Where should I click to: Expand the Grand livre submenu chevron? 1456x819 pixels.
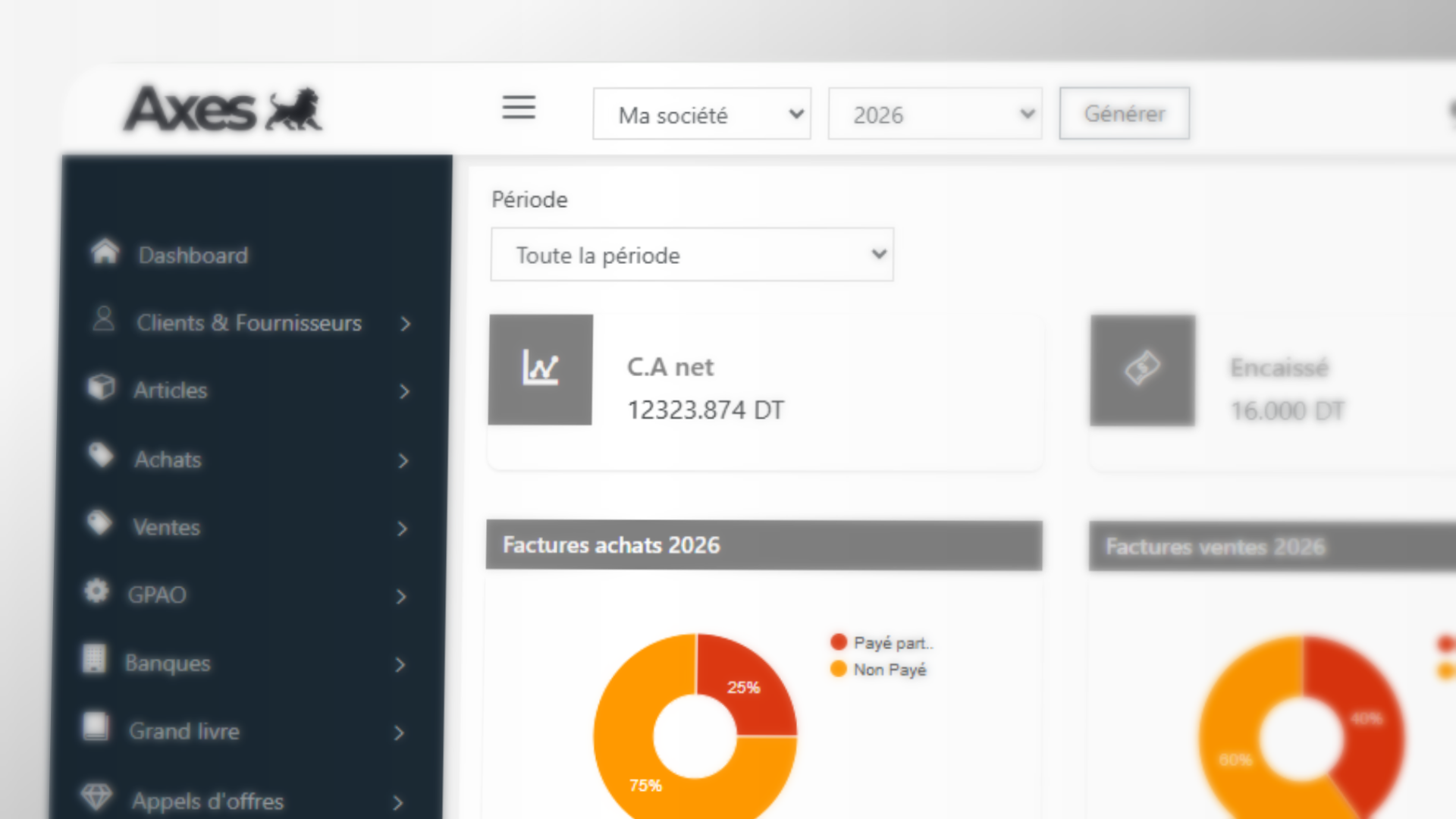point(400,733)
